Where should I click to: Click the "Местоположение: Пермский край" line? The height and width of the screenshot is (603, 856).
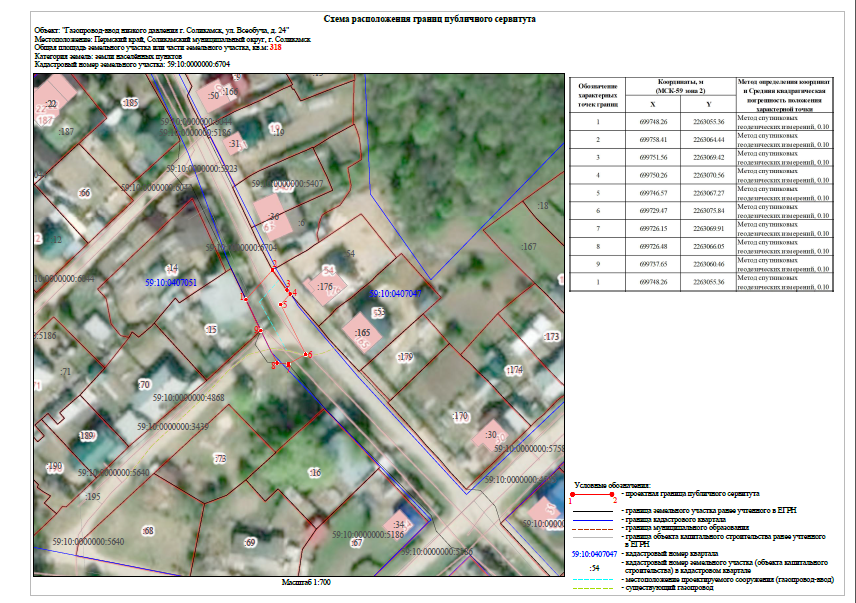pos(173,39)
